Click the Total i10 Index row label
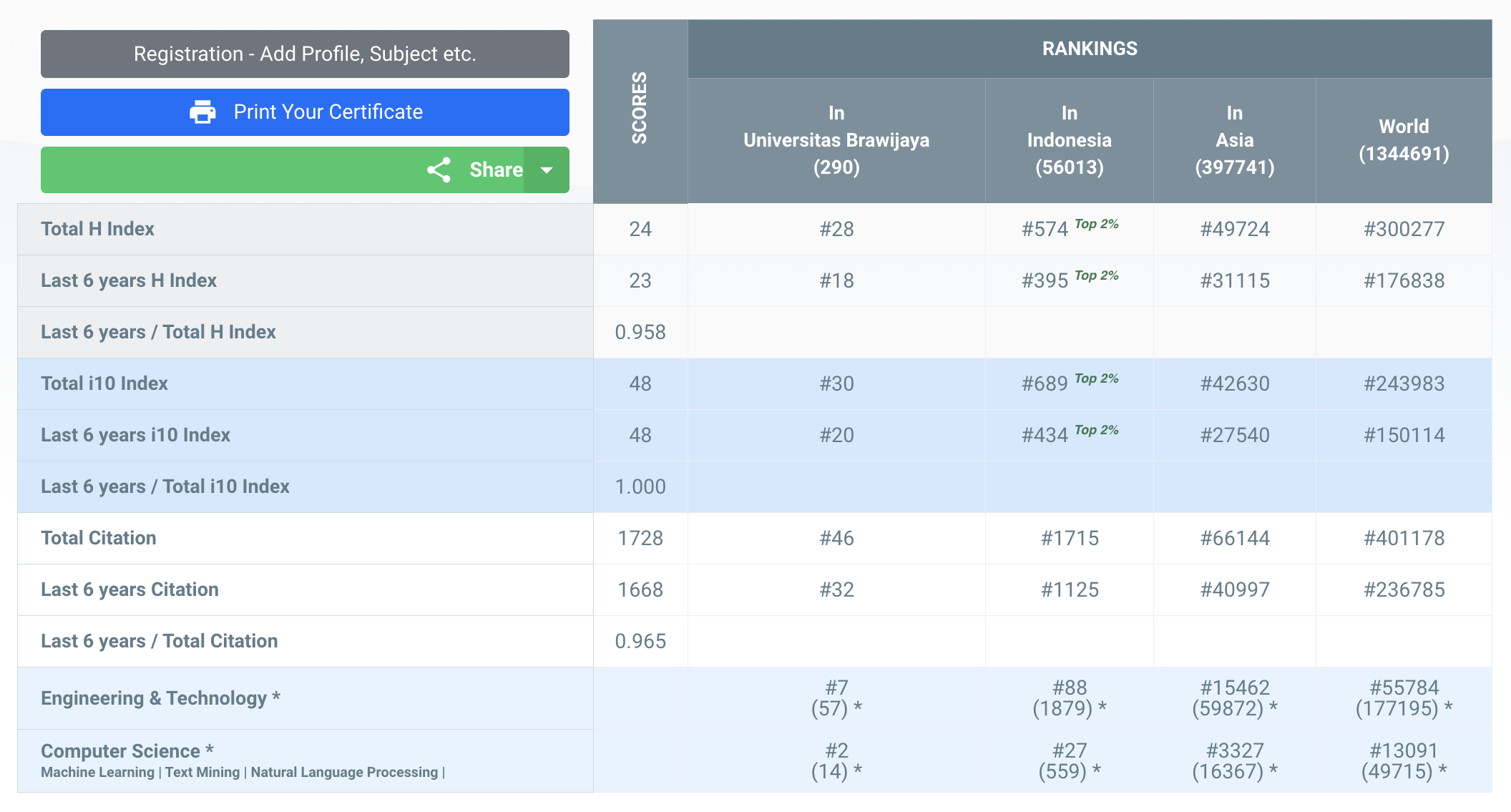 pyautogui.click(x=104, y=383)
